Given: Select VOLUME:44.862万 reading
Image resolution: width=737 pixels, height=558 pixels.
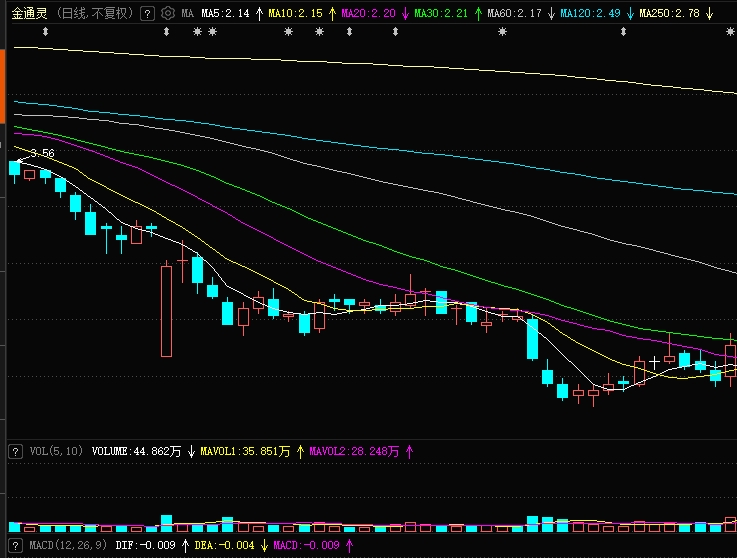Looking at the screenshot, I should [136, 451].
